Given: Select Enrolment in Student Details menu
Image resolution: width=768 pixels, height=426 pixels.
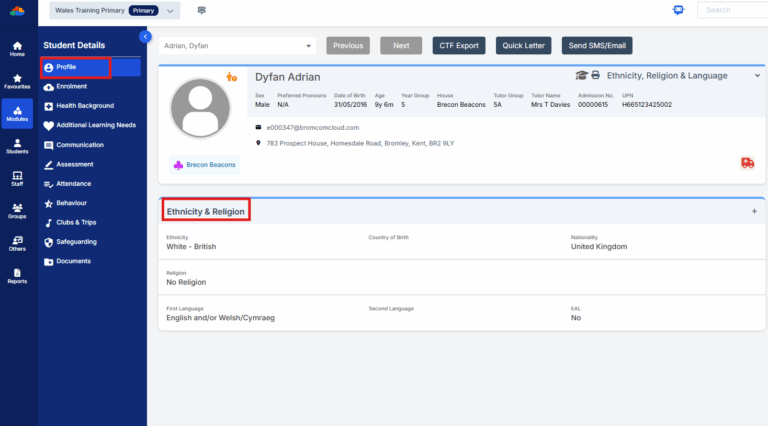Looking at the screenshot, I should pos(73,86).
